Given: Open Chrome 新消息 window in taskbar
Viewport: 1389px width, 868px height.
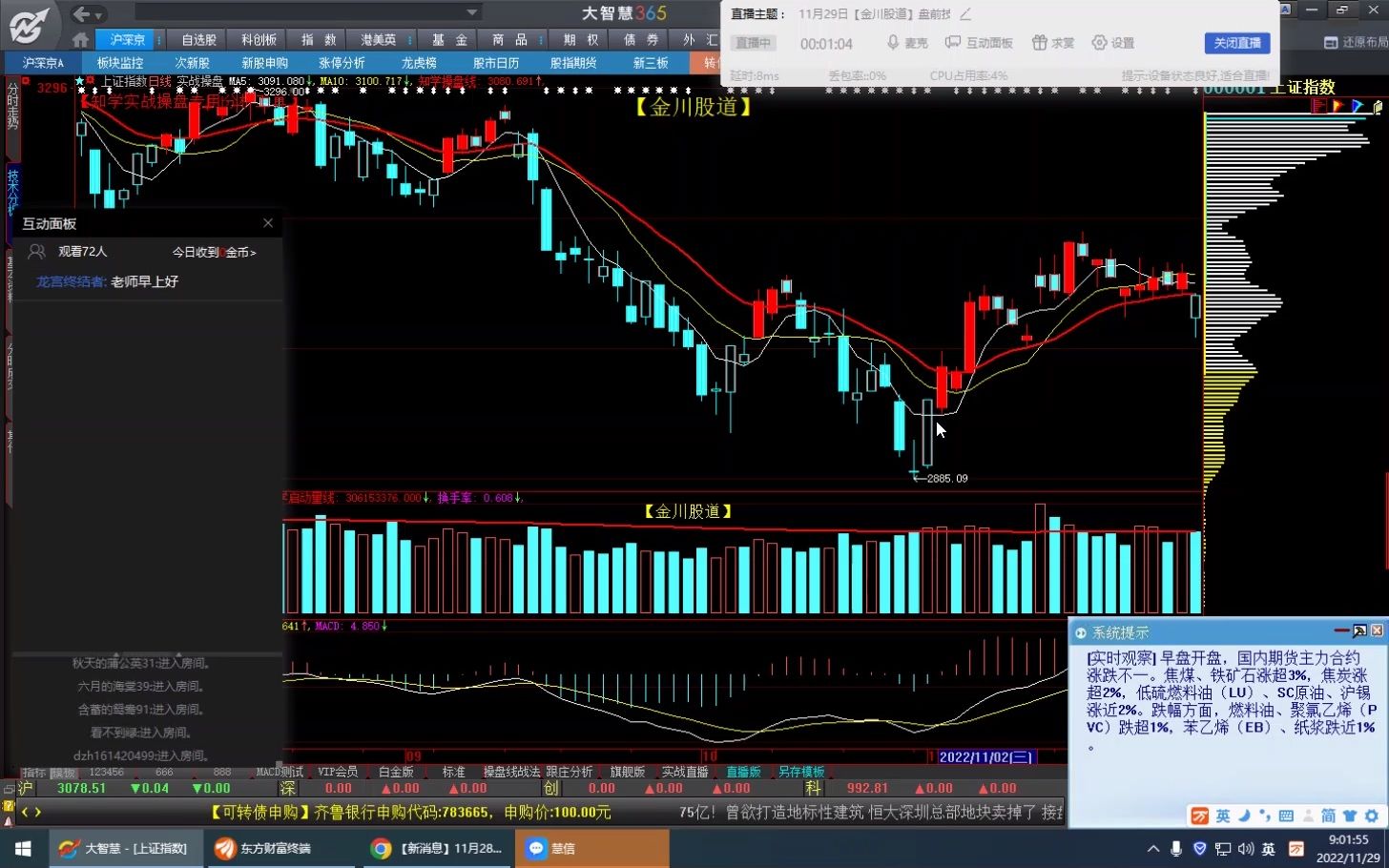Looking at the screenshot, I should (x=437, y=848).
